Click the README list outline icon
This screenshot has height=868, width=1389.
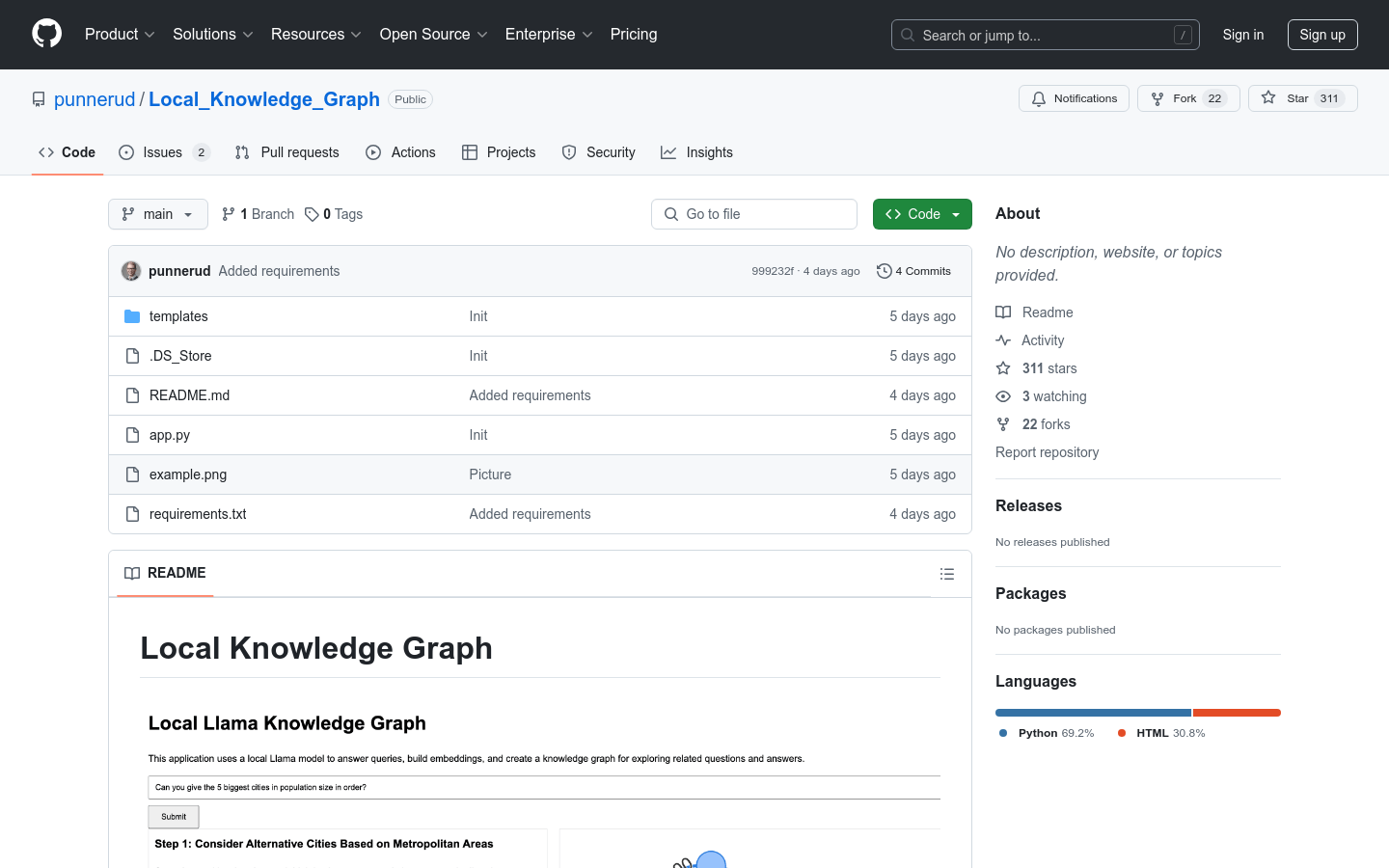point(947,573)
